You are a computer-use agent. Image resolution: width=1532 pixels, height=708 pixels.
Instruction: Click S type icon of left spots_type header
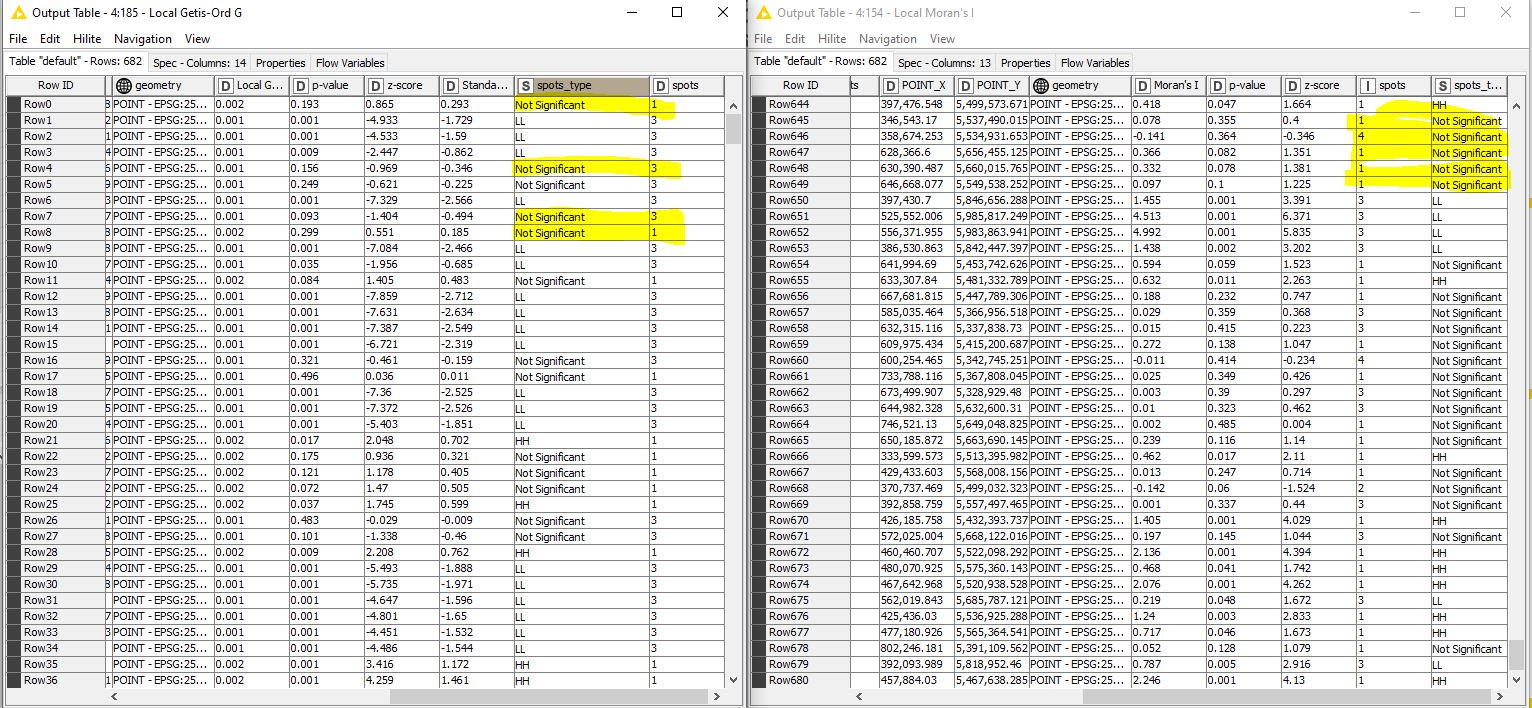(525, 86)
